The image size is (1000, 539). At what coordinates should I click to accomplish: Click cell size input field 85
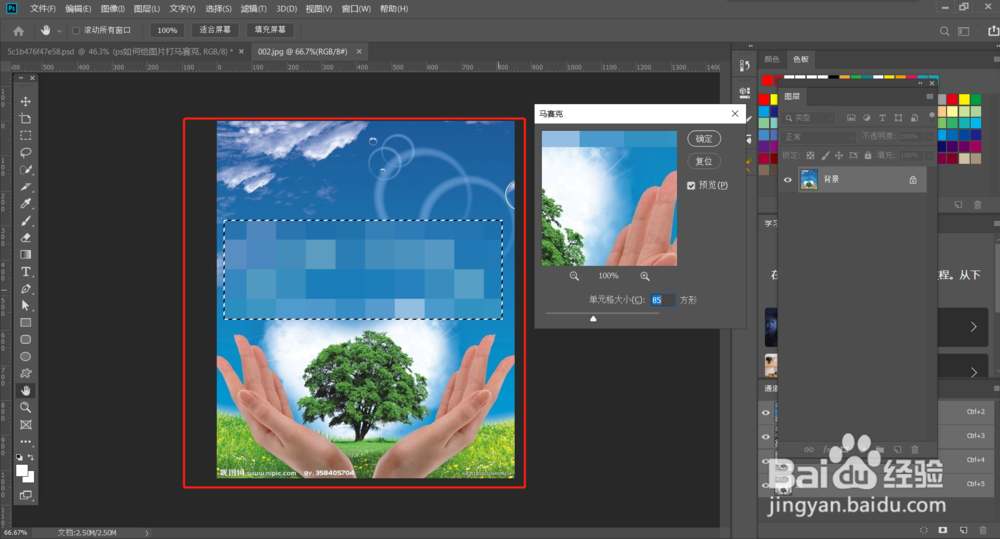click(x=662, y=300)
